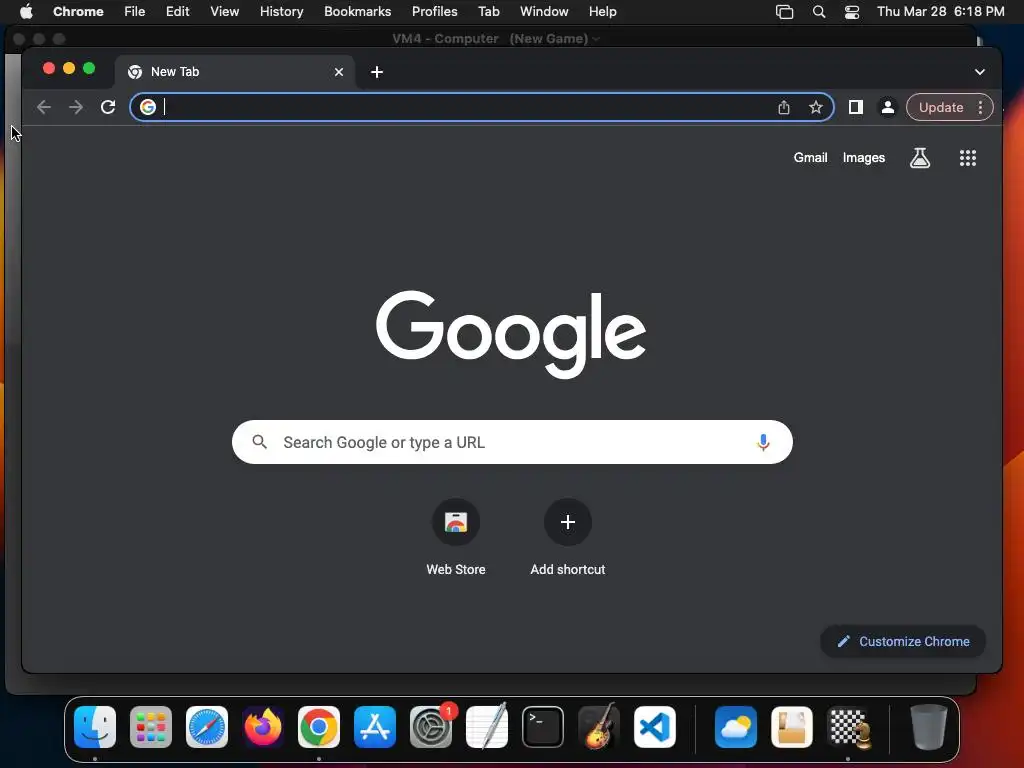Open Chrome's three-dot menu

980,107
